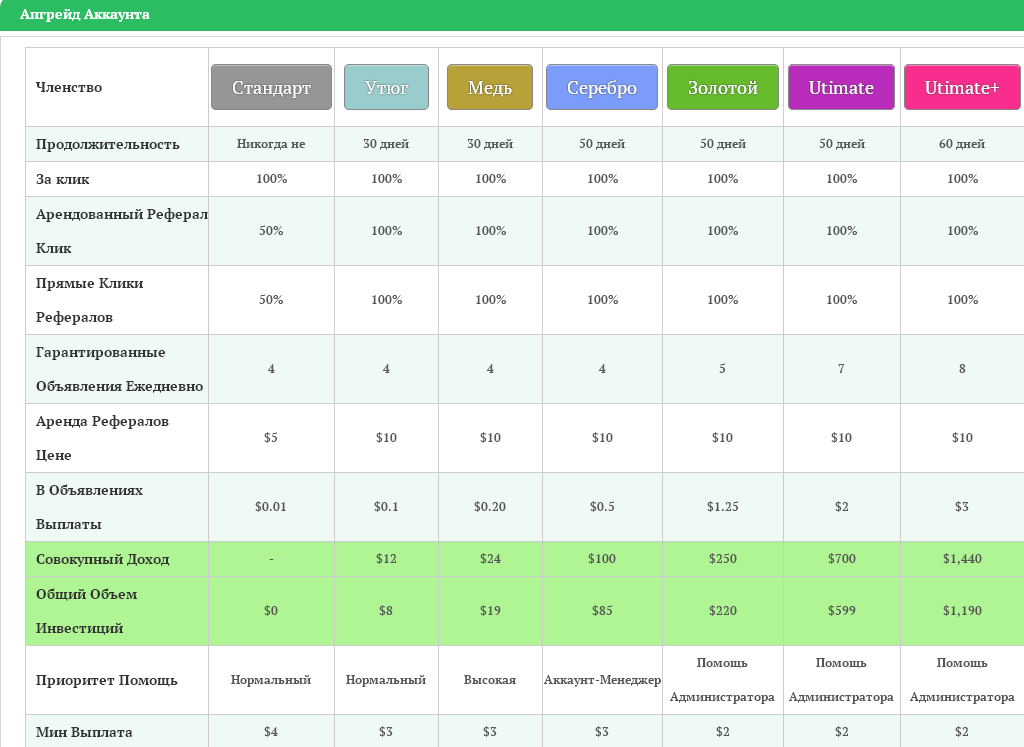1024x747 pixels.
Task: Select the Стандарт membership button
Action: pyautogui.click(x=271, y=87)
